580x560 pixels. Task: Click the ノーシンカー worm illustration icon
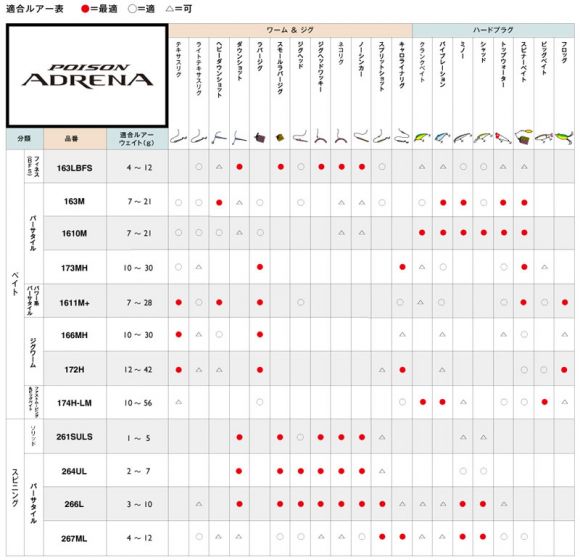click(x=361, y=137)
